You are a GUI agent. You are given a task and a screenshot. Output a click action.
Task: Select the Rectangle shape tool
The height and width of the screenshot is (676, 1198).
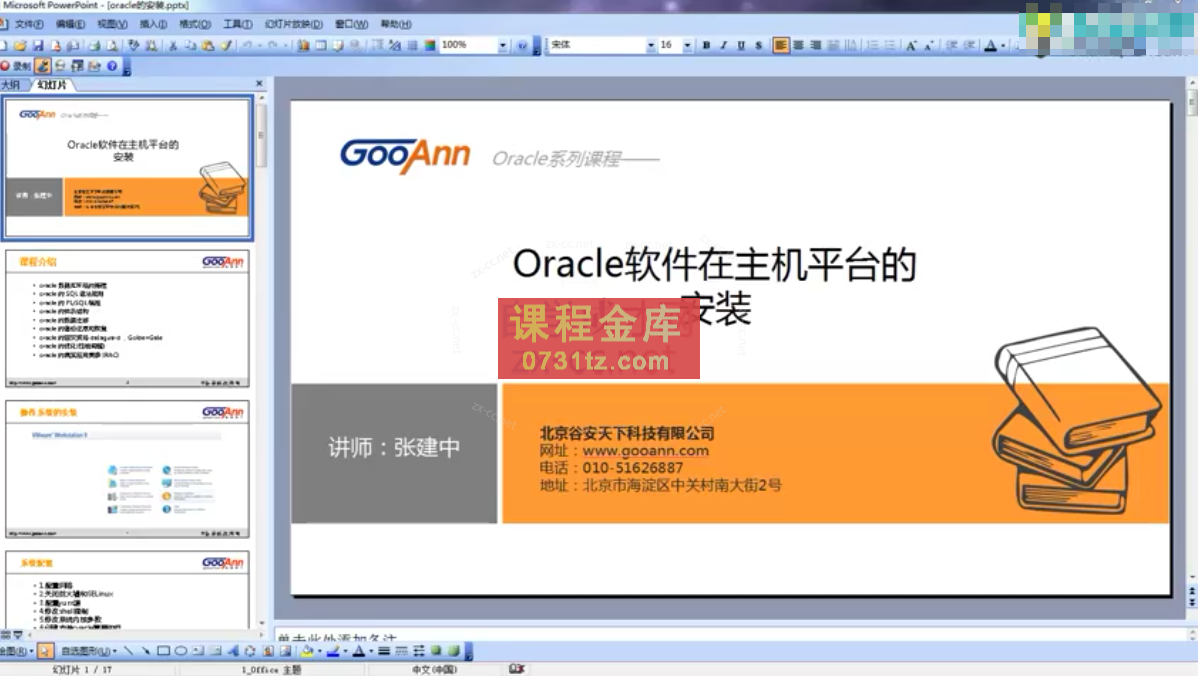163,652
